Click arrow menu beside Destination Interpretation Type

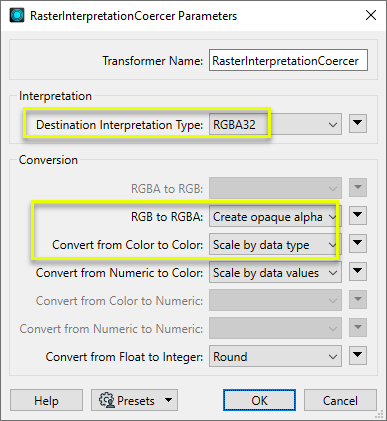click(x=358, y=124)
